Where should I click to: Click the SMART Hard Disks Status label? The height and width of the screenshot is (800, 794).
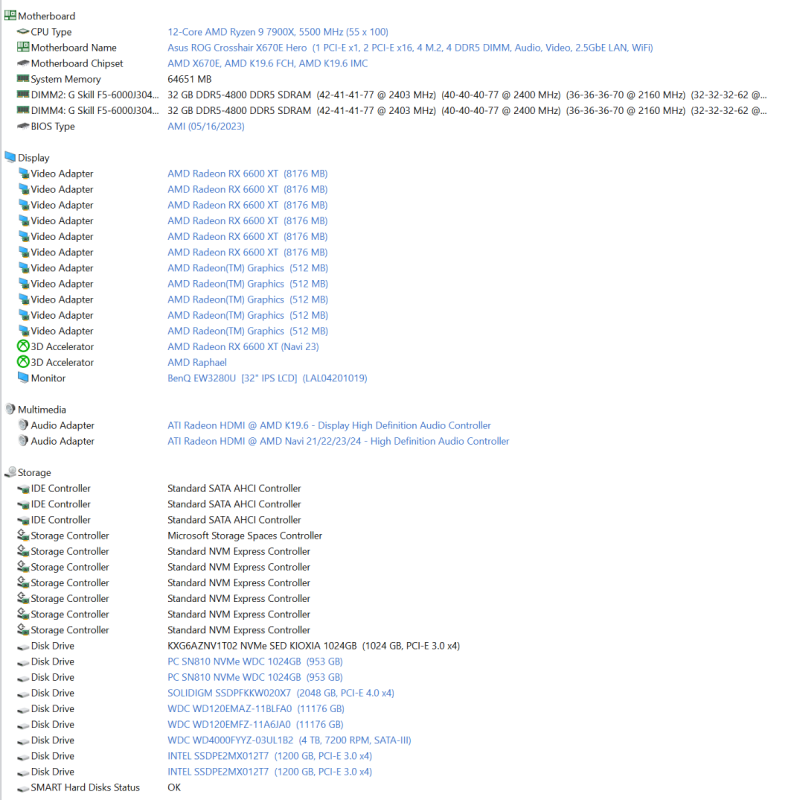pos(85,787)
